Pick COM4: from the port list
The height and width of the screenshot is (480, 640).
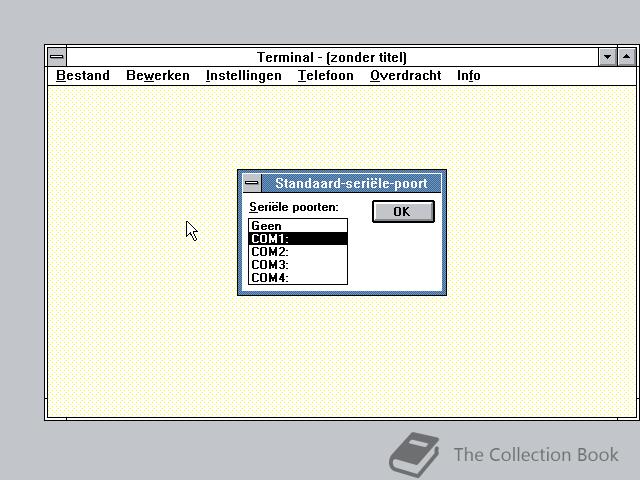pos(298,278)
